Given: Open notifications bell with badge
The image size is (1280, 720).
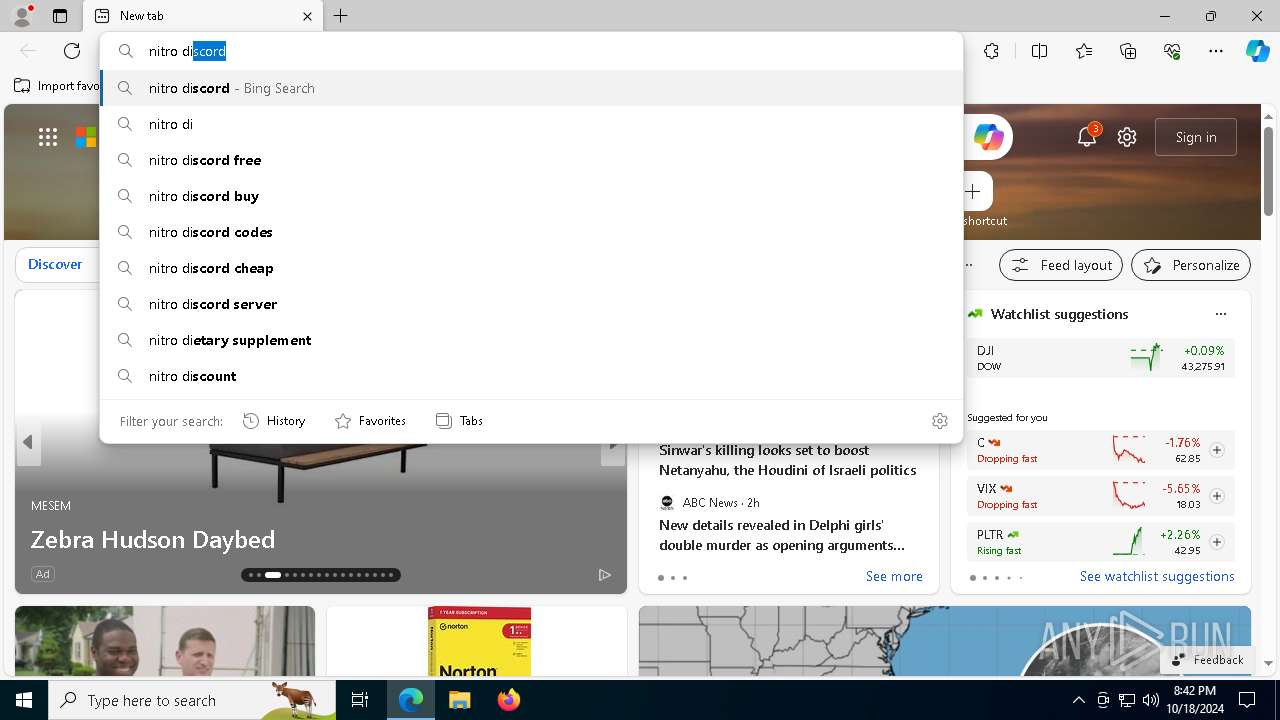Looking at the screenshot, I should (1087, 137).
